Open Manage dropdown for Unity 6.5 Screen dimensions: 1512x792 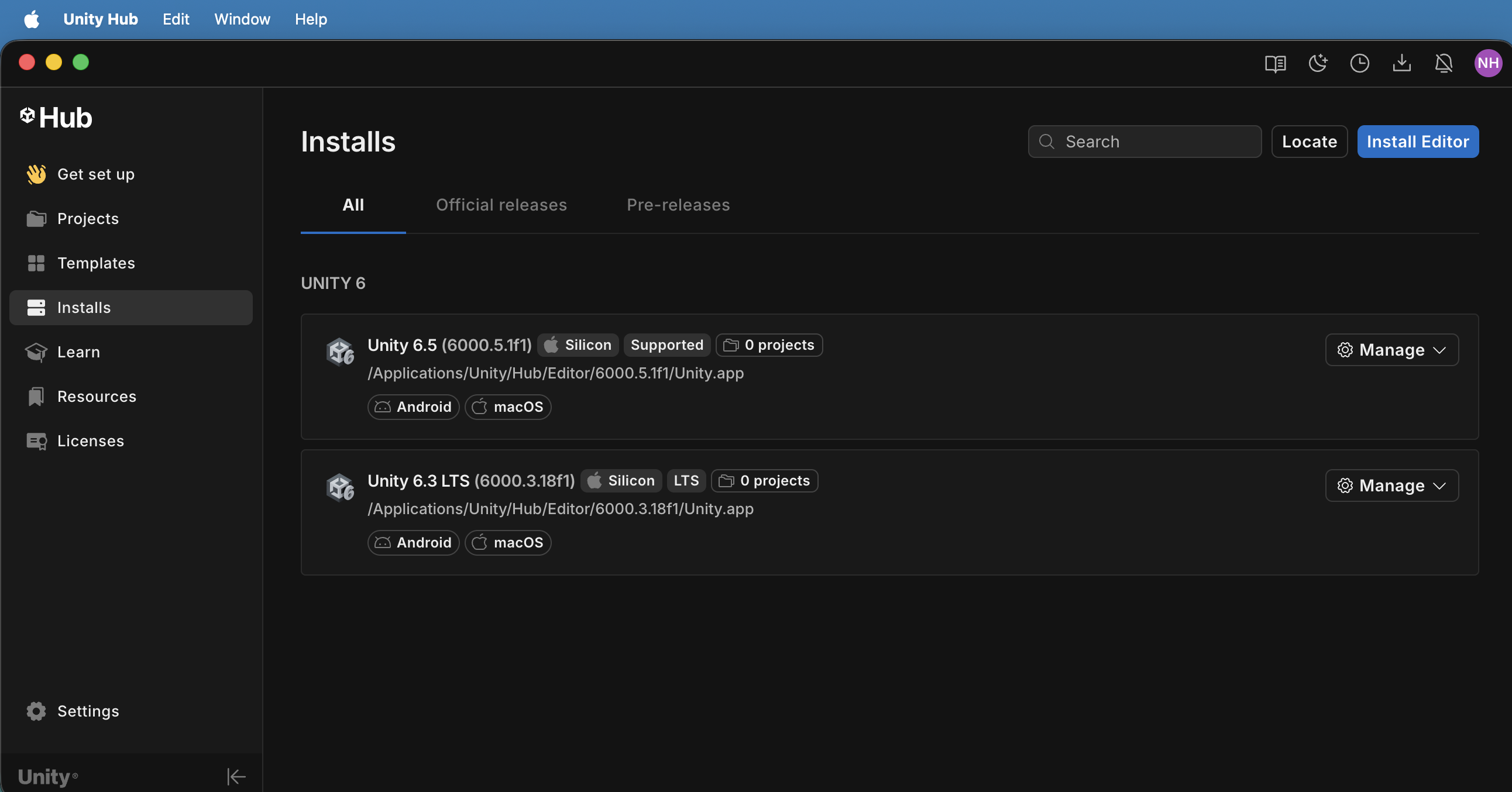(x=1391, y=350)
